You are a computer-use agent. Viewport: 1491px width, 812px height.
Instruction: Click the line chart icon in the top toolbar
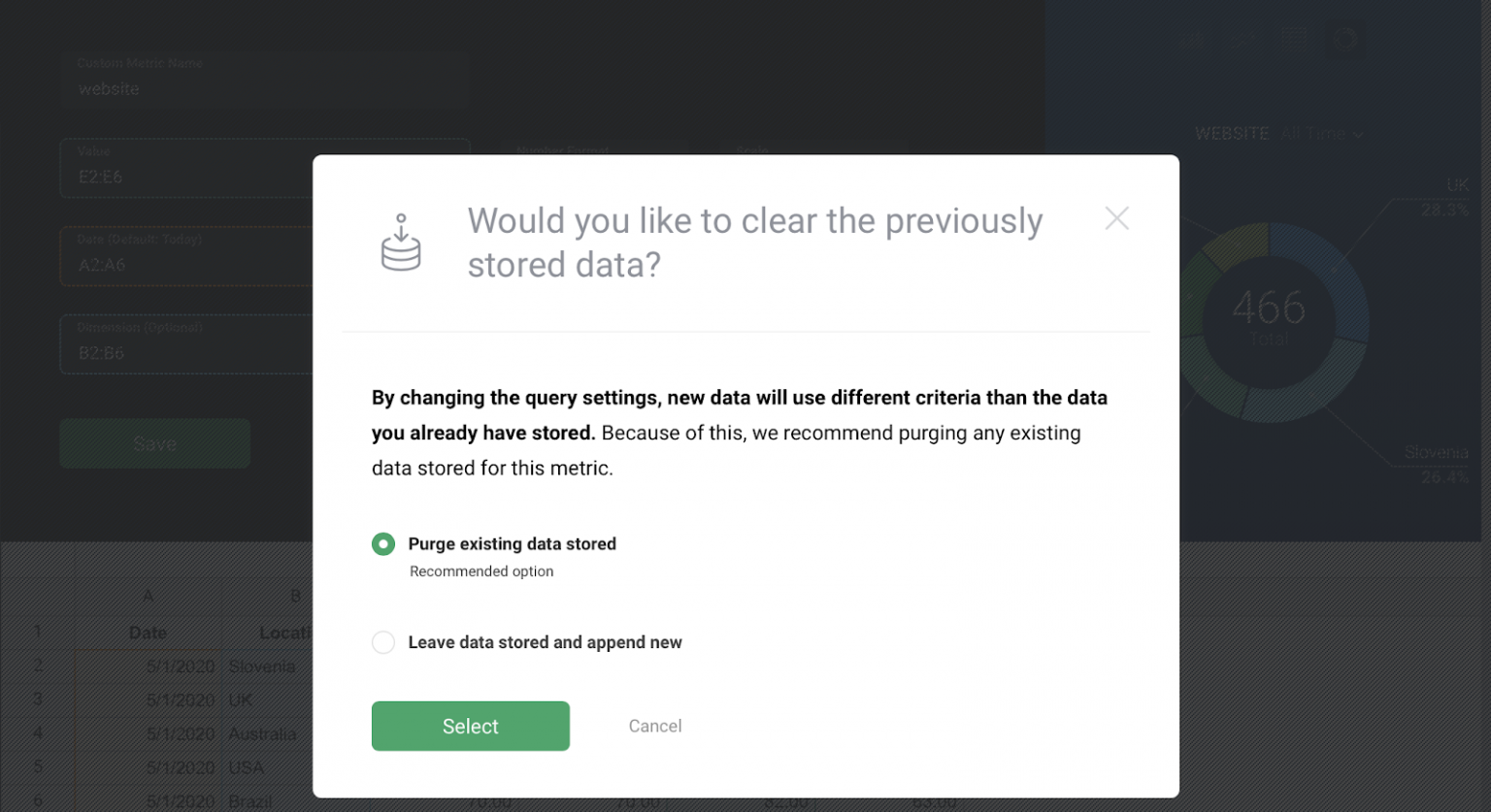click(x=1242, y=40)
